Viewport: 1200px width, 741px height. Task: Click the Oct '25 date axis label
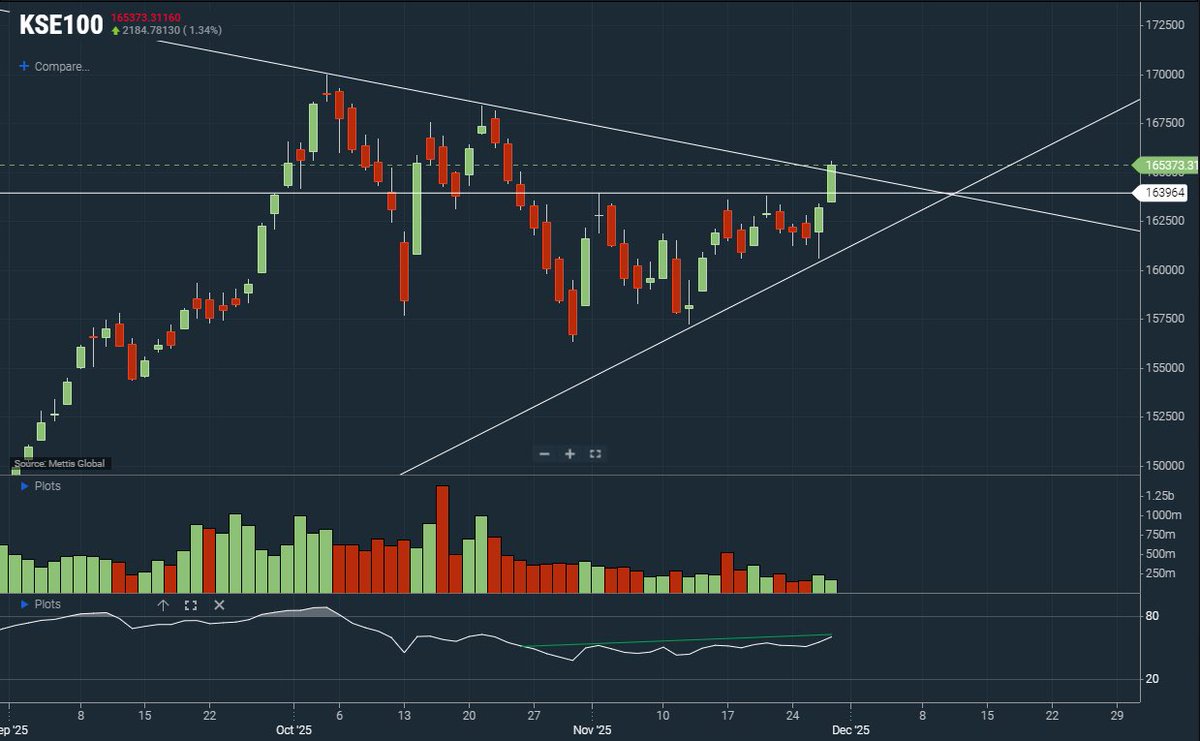[294, 730]
